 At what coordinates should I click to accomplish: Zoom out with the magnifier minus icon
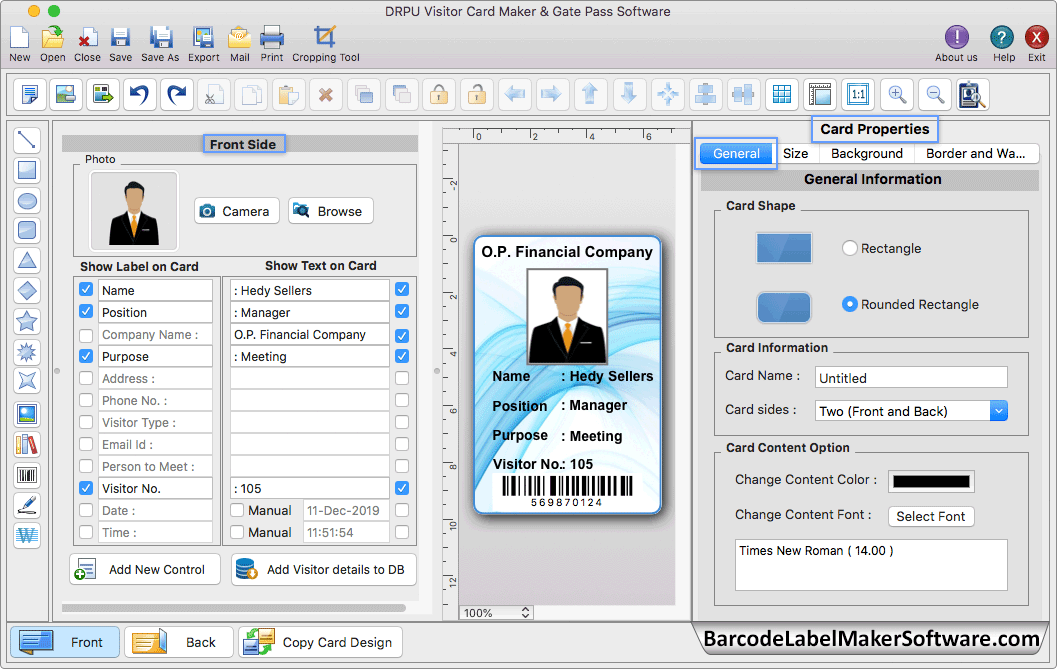[x=935, y=94]
